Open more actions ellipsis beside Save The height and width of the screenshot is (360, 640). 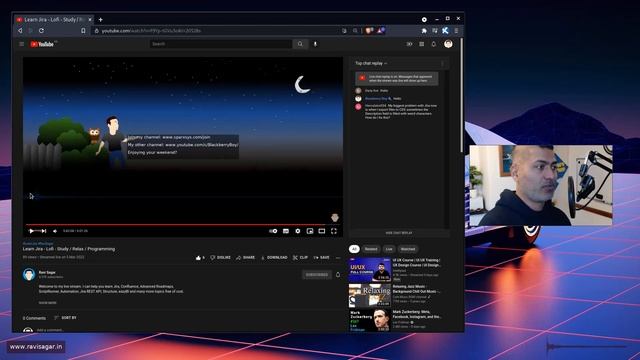coord(338,258)
